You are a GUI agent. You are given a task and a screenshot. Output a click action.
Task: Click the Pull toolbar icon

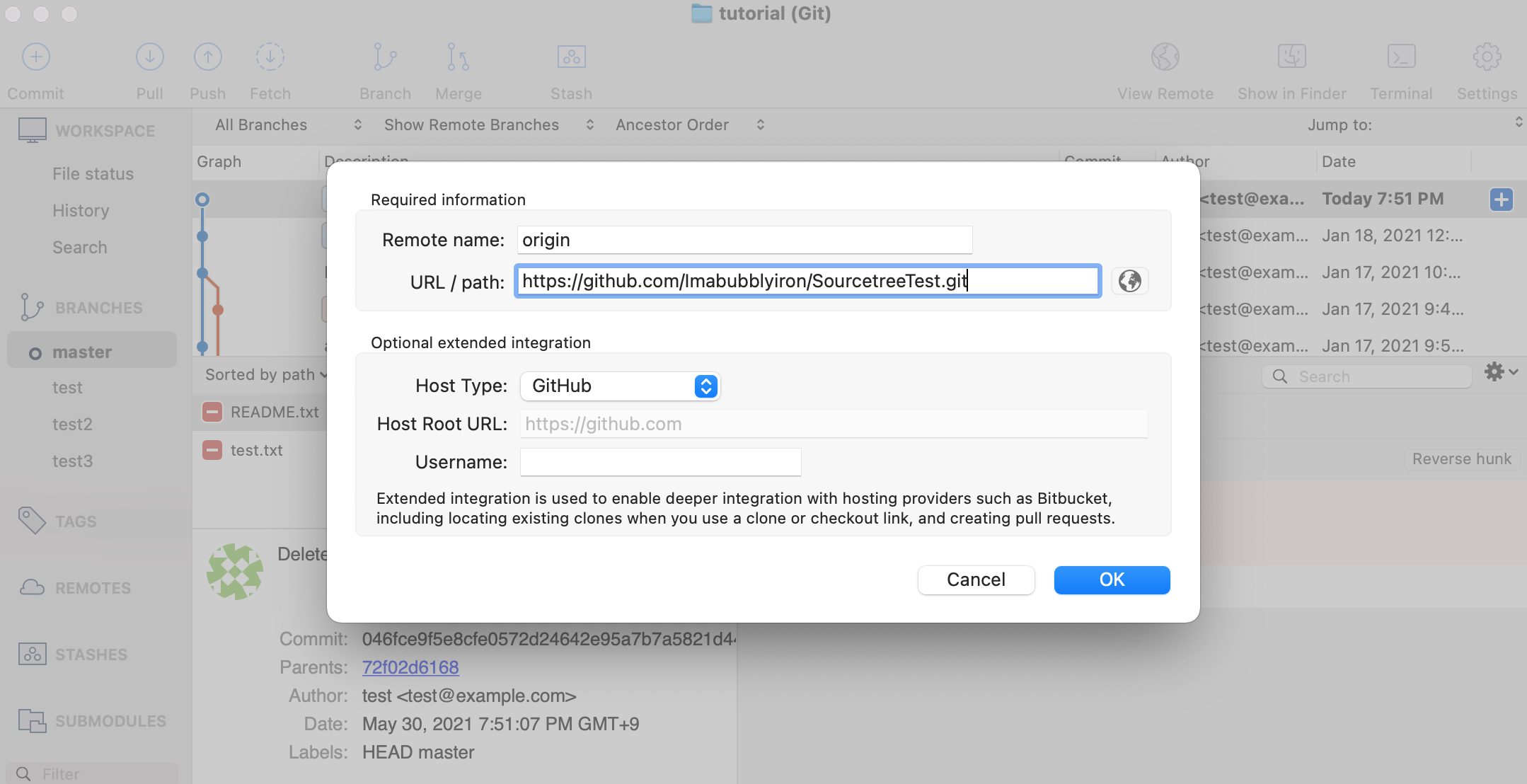coord(149,57)
